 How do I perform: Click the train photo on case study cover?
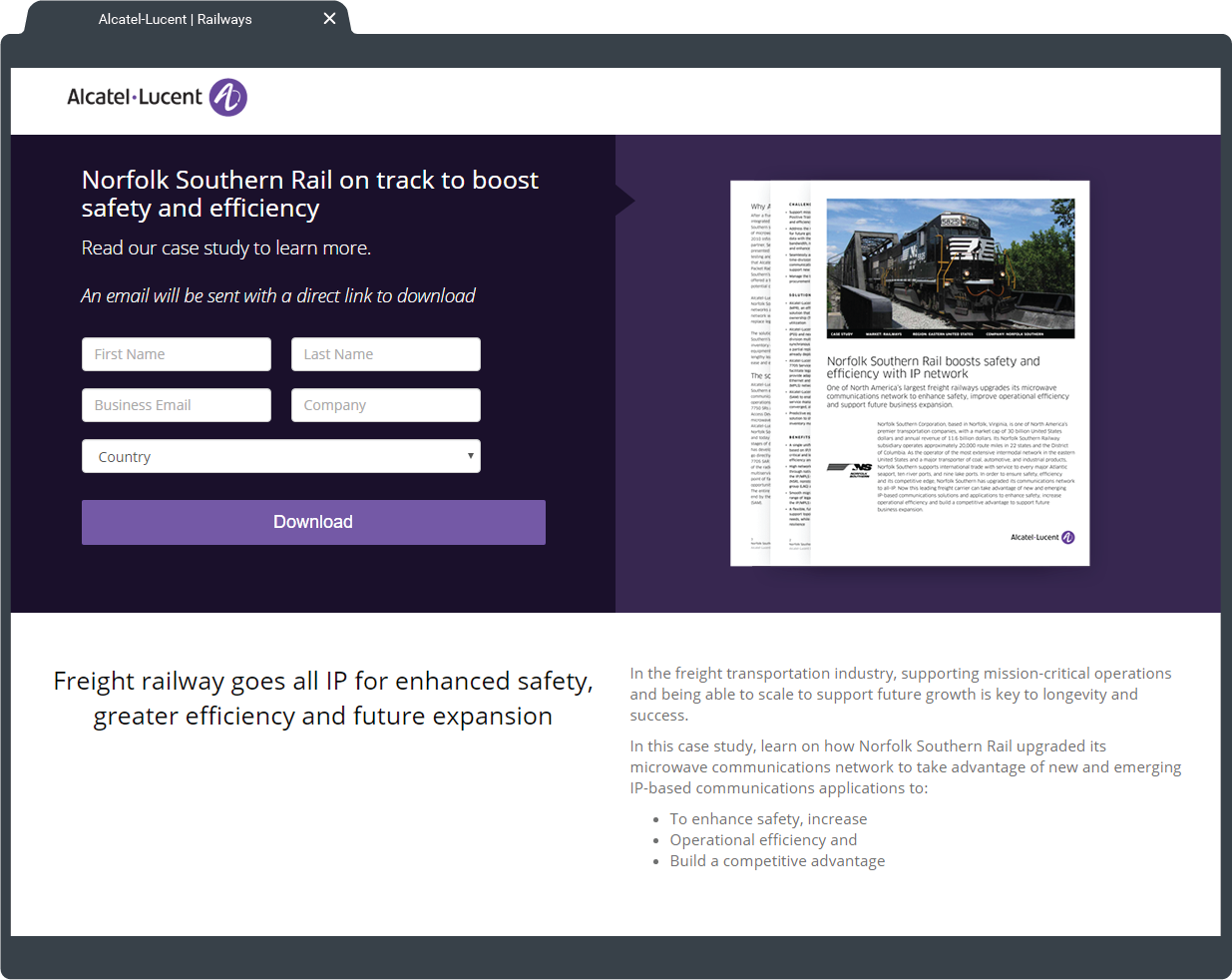pos(951,269)
